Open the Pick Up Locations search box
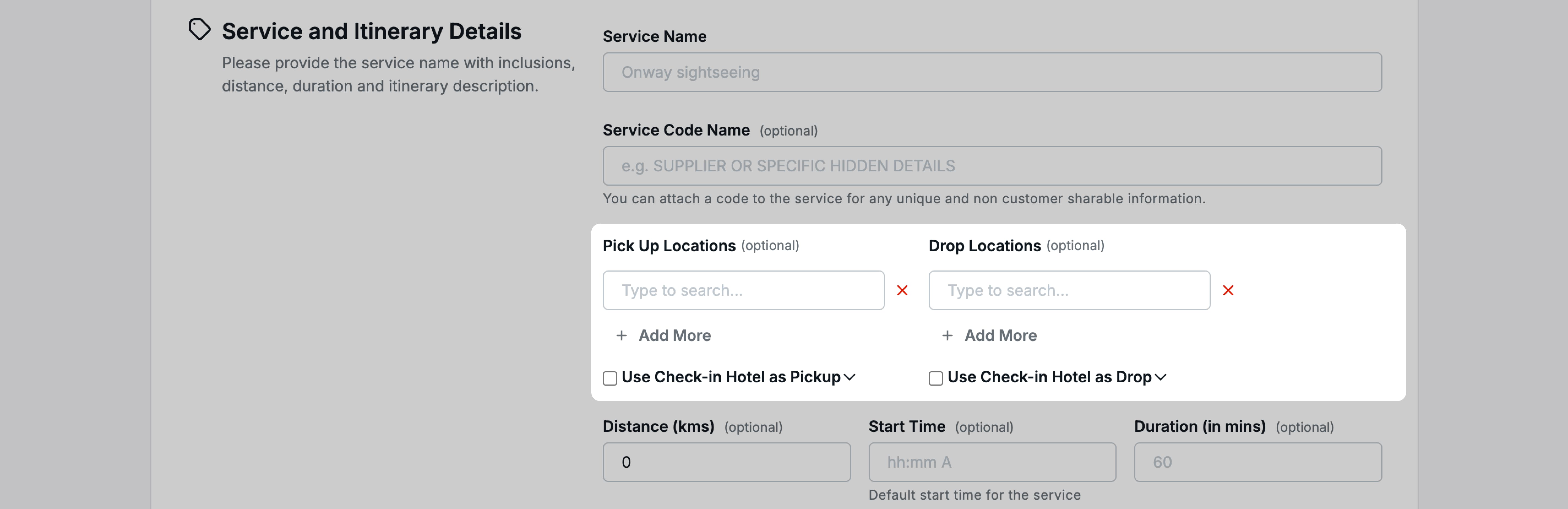Screen dimensions: 1568x509 coord(743,290)
